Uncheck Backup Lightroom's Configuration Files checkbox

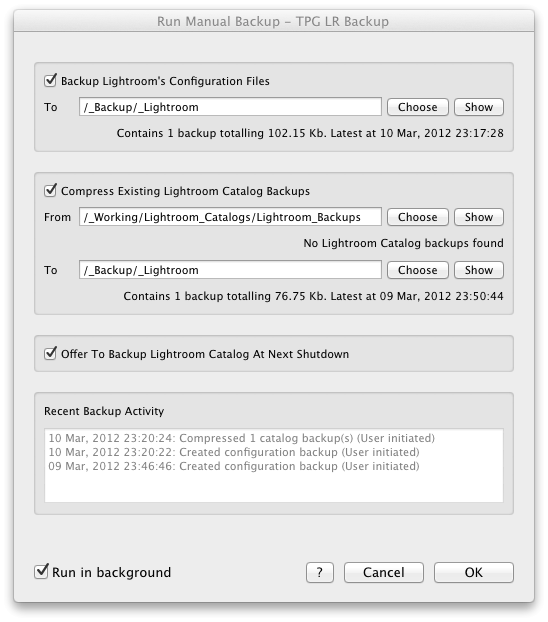tap(50, 81)
